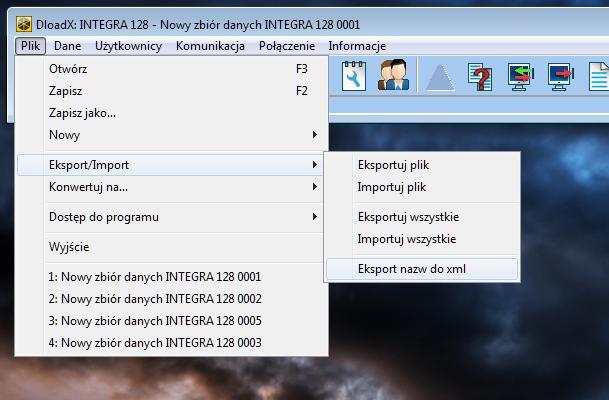Open the Dane menu

point(68,46)
